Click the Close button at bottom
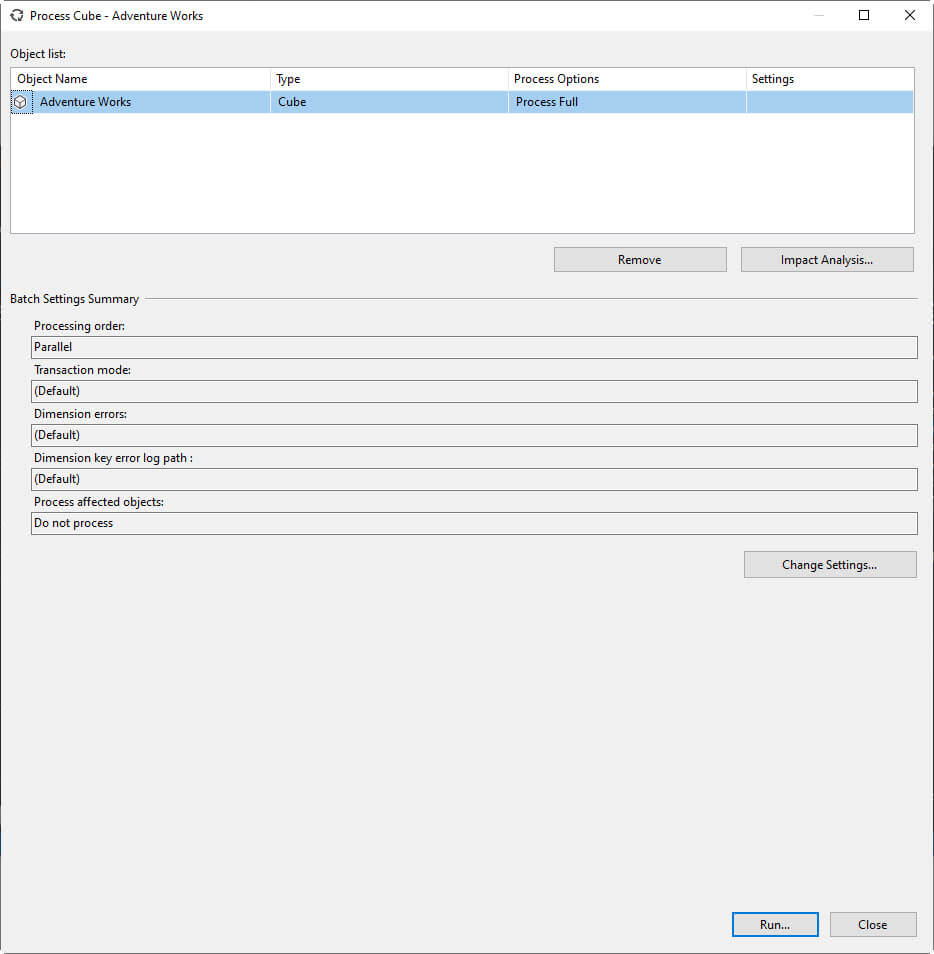This screenshot has width=934, height=954. 873,924
